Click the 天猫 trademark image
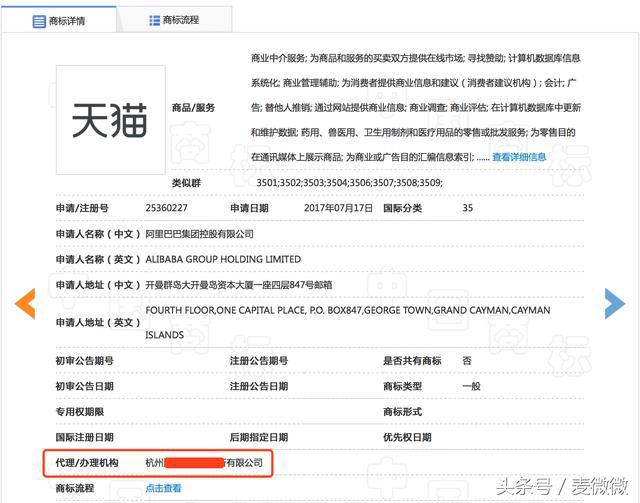Image resolution: width=640 pixels, height=503 pixels. tap(111, 120)
